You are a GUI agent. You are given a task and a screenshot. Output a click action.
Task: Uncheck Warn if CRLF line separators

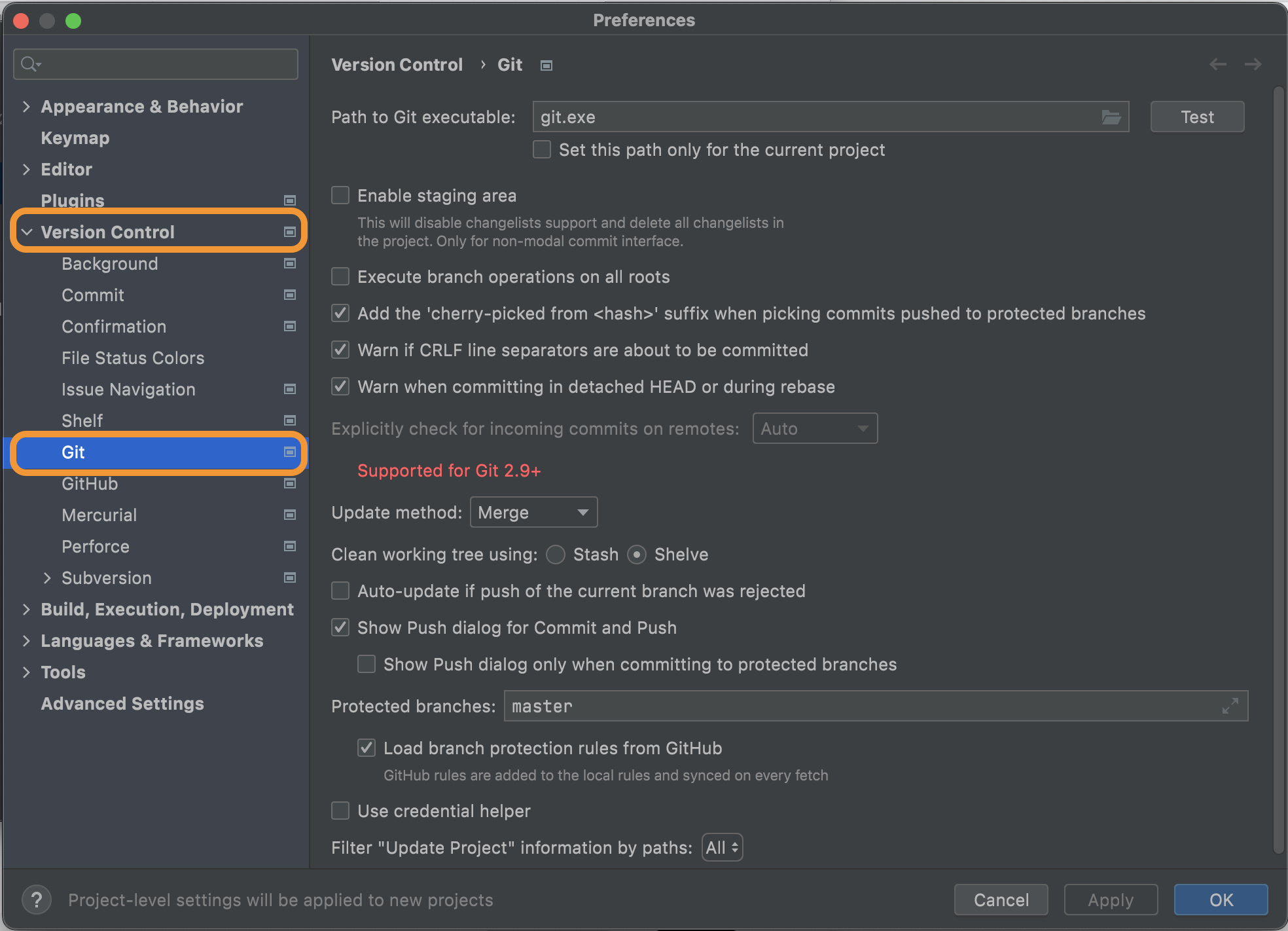(340, 350)
